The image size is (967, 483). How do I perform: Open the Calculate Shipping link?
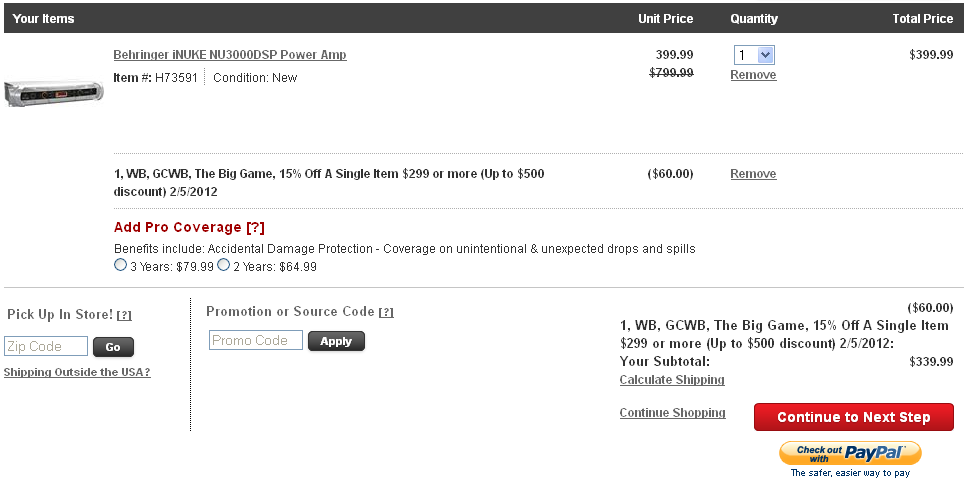point(672,380)
